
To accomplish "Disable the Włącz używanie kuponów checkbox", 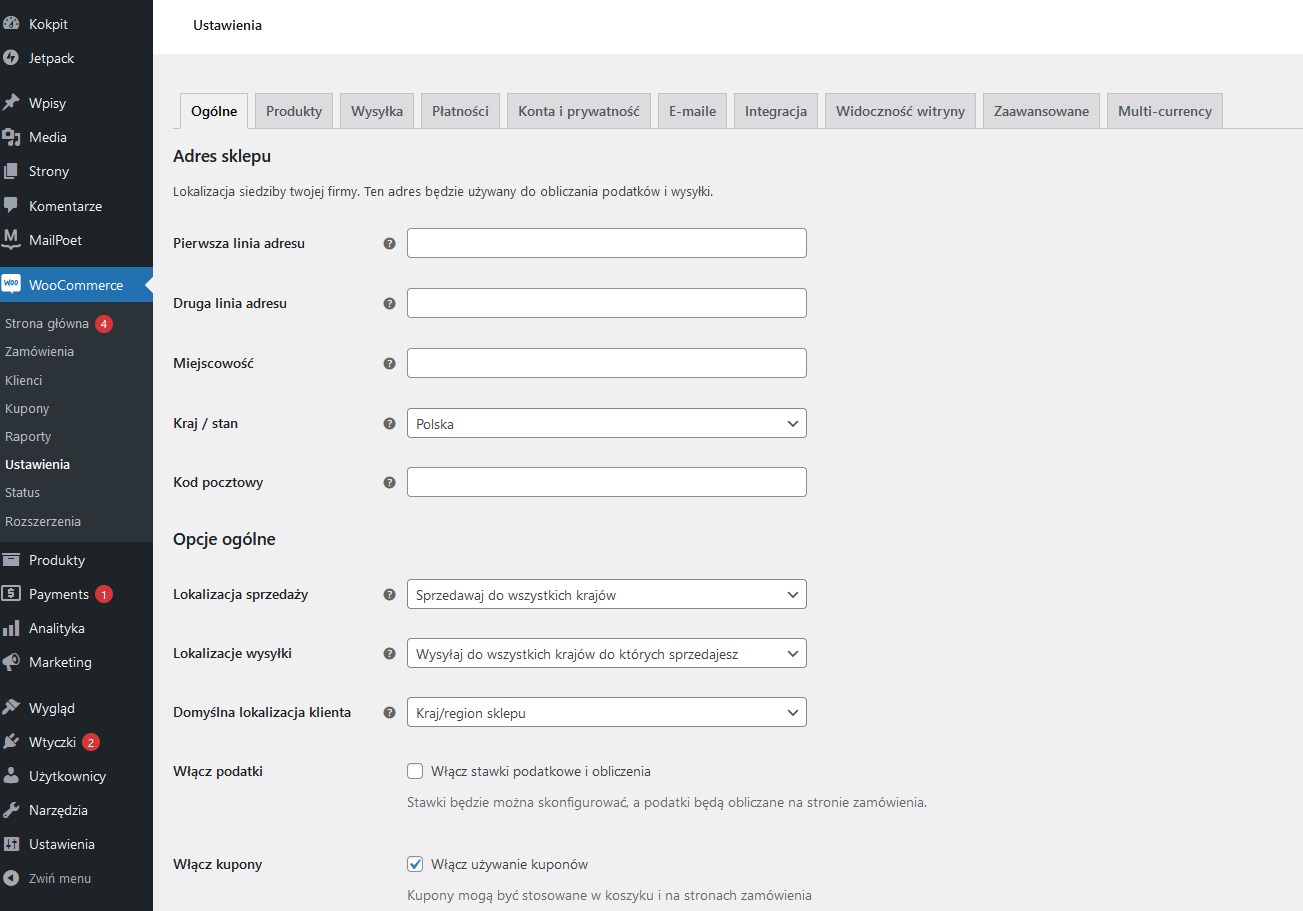I will click(415, 864).
